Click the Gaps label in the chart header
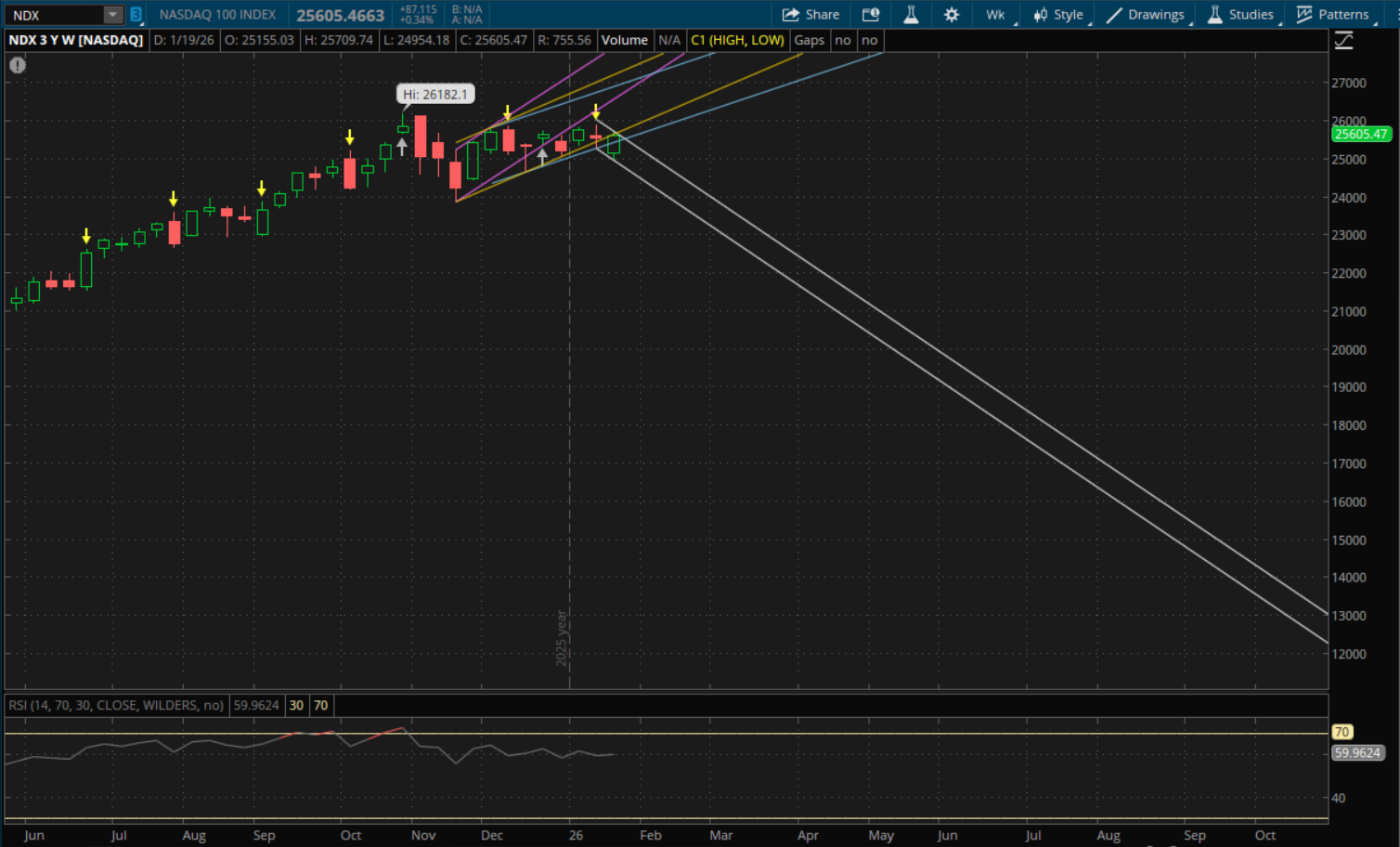This screenshot has height=847, width=1400. (x=809, y=40)
